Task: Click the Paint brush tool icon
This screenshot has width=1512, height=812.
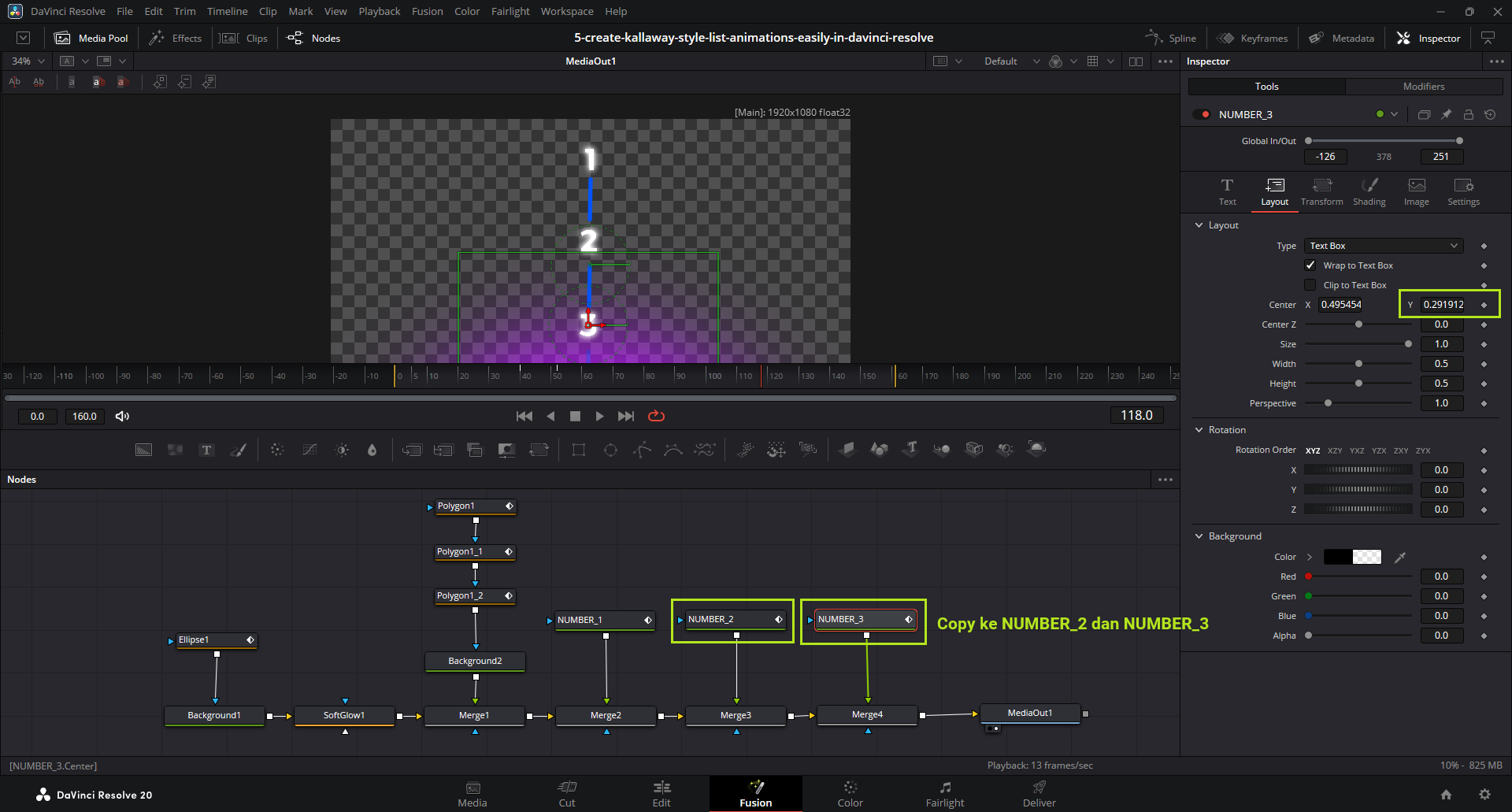Action: 238,450
